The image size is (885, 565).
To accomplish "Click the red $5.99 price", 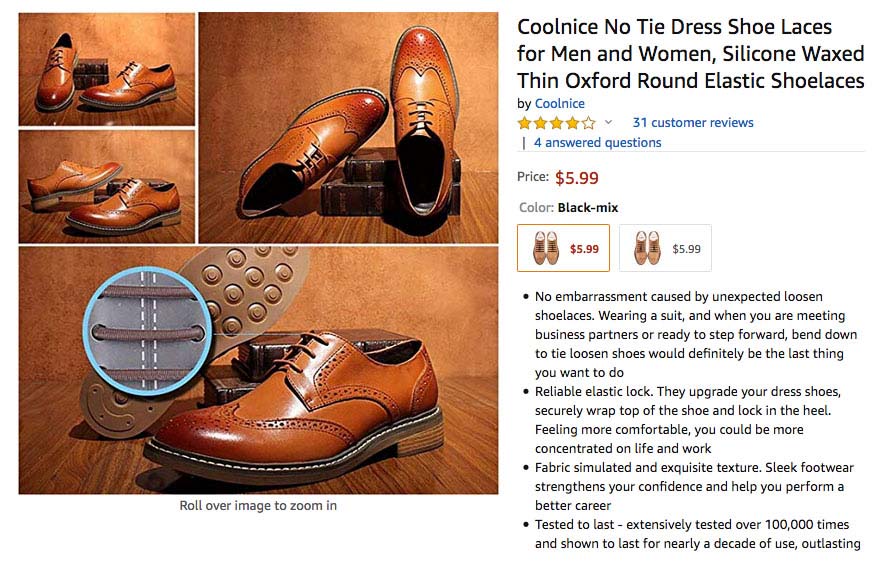I will click(576, 178).
